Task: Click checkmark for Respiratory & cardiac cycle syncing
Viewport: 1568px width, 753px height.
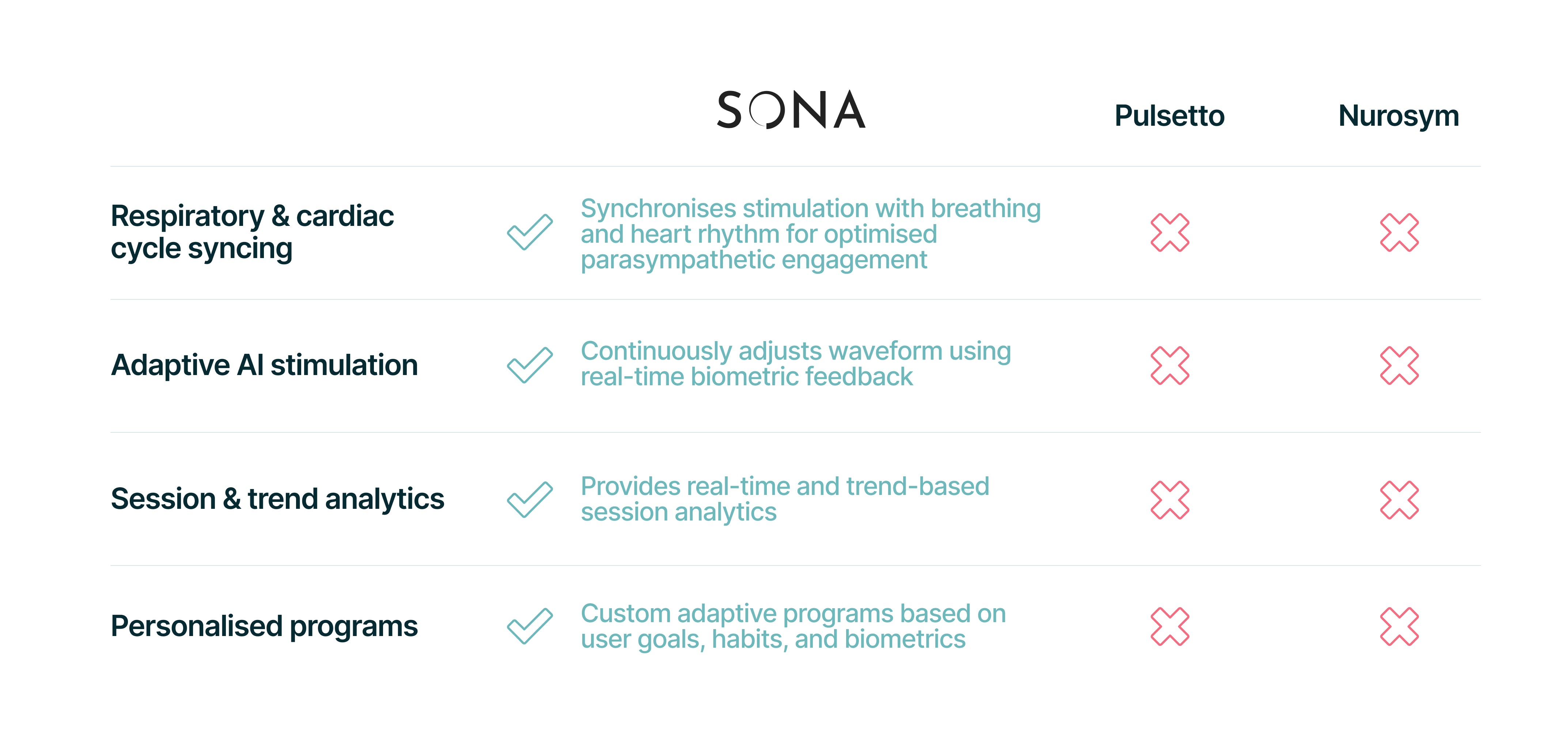Action: pyautogui.click(x=530, y=232)
